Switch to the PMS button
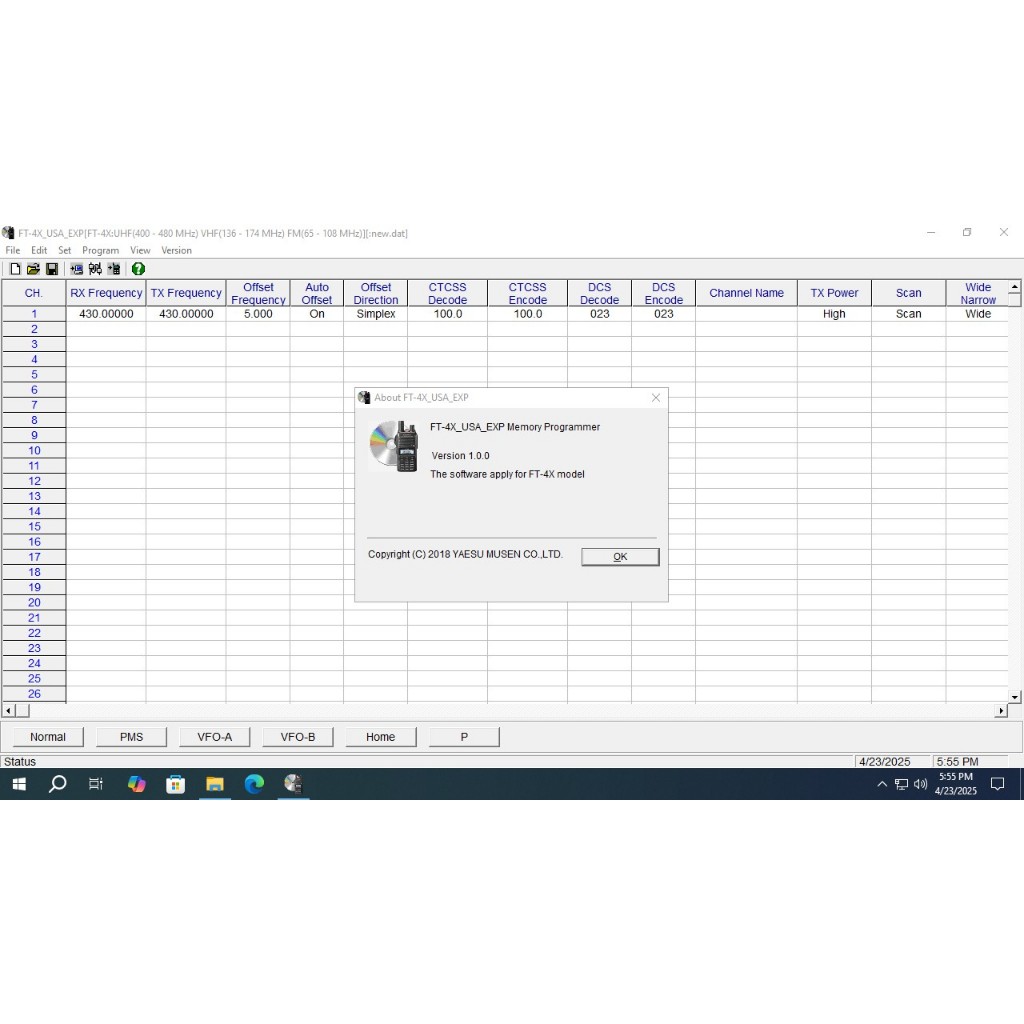Image resolution: width=1024 pixels, height=1024 pixels. coord(131,737)
